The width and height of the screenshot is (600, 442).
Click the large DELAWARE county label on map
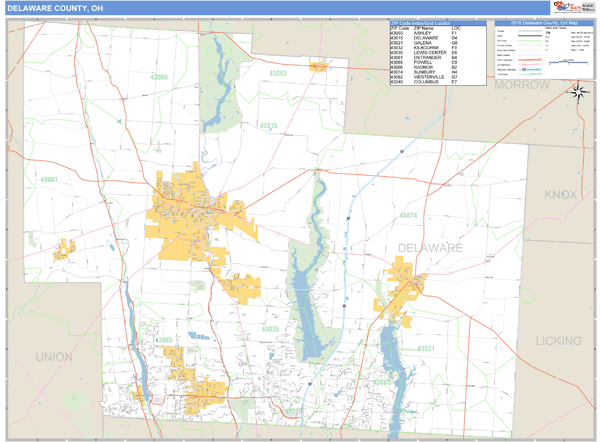(x=430, y=248)
